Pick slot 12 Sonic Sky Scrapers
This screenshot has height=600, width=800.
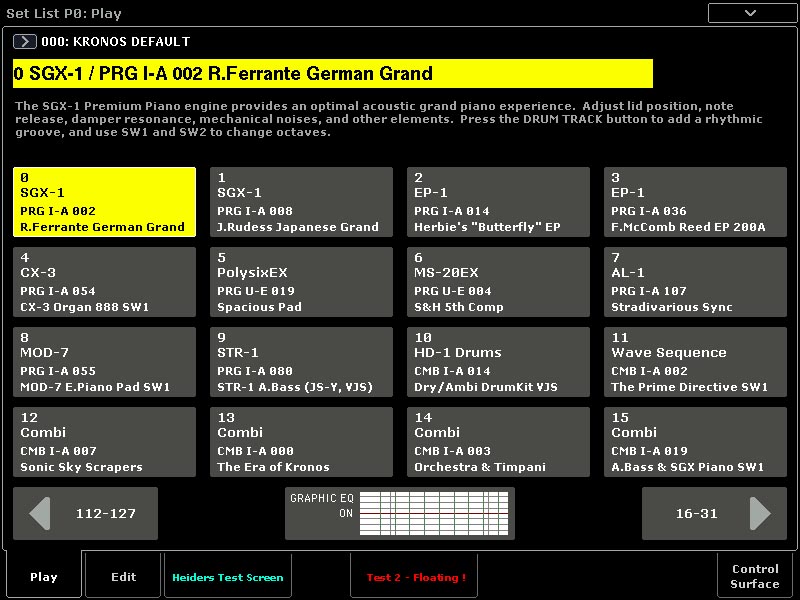(105, 442)
